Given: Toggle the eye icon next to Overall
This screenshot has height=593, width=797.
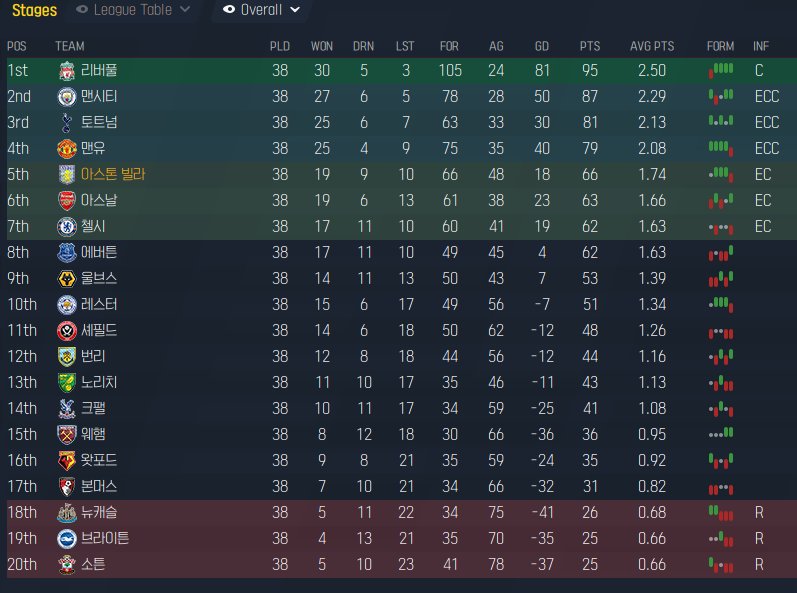Looking at the screenshot, I should (x=229, y=10).
